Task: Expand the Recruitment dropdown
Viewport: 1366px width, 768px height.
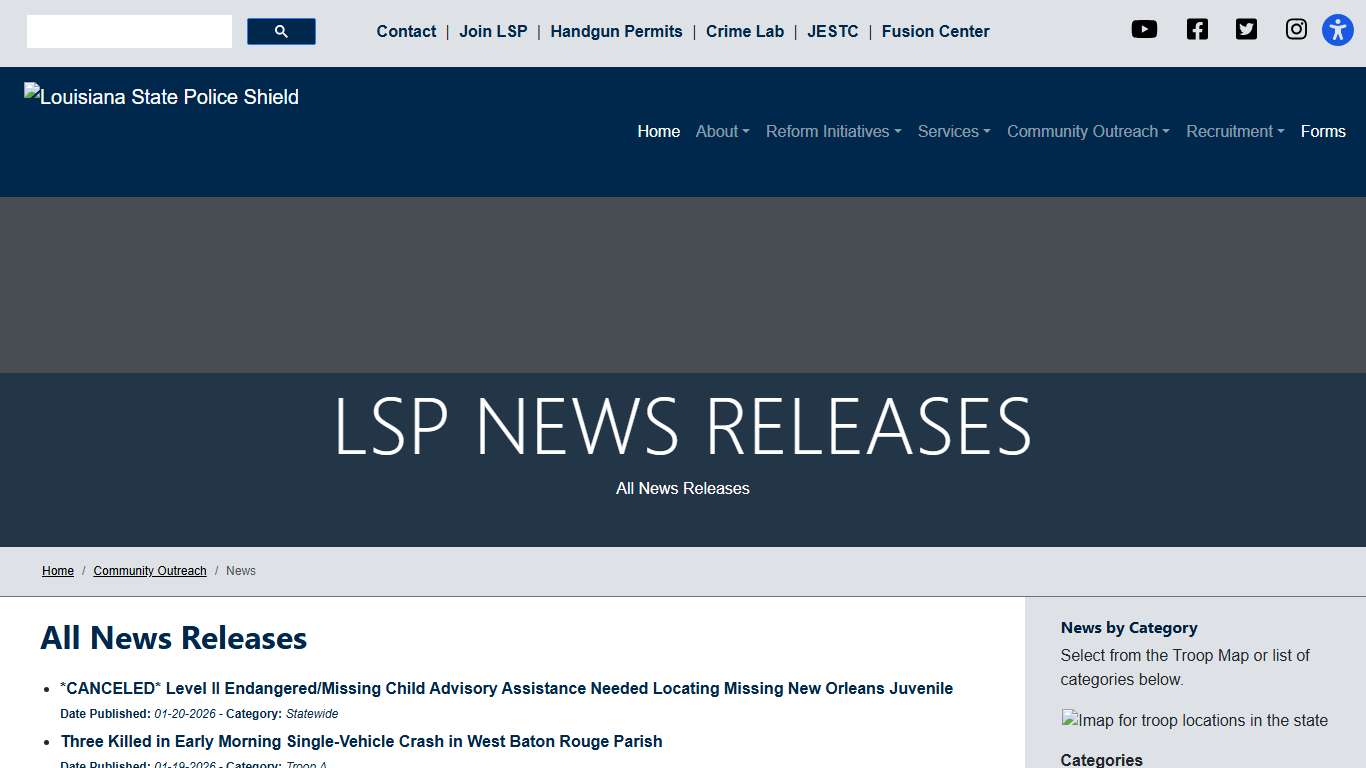Action: pos(1234,131)
